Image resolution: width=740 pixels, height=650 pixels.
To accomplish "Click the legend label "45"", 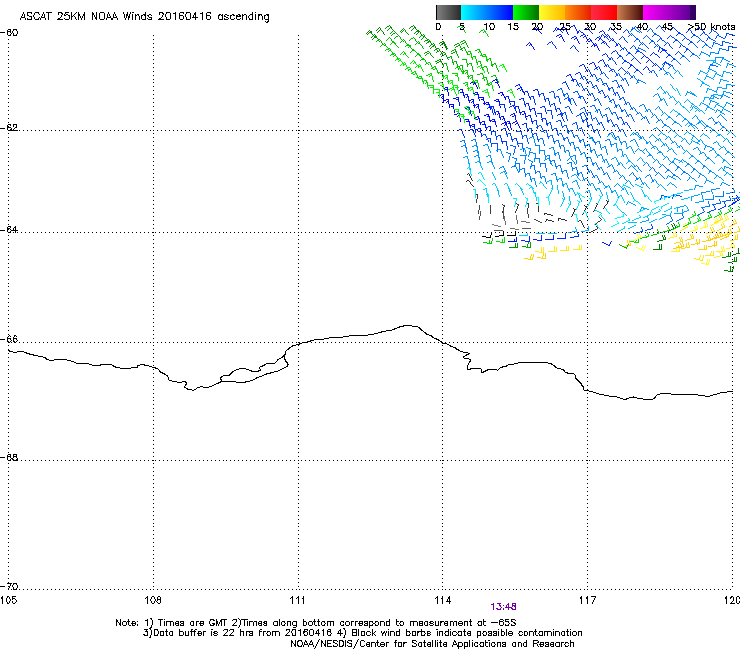I will click(x=667, y=27).
